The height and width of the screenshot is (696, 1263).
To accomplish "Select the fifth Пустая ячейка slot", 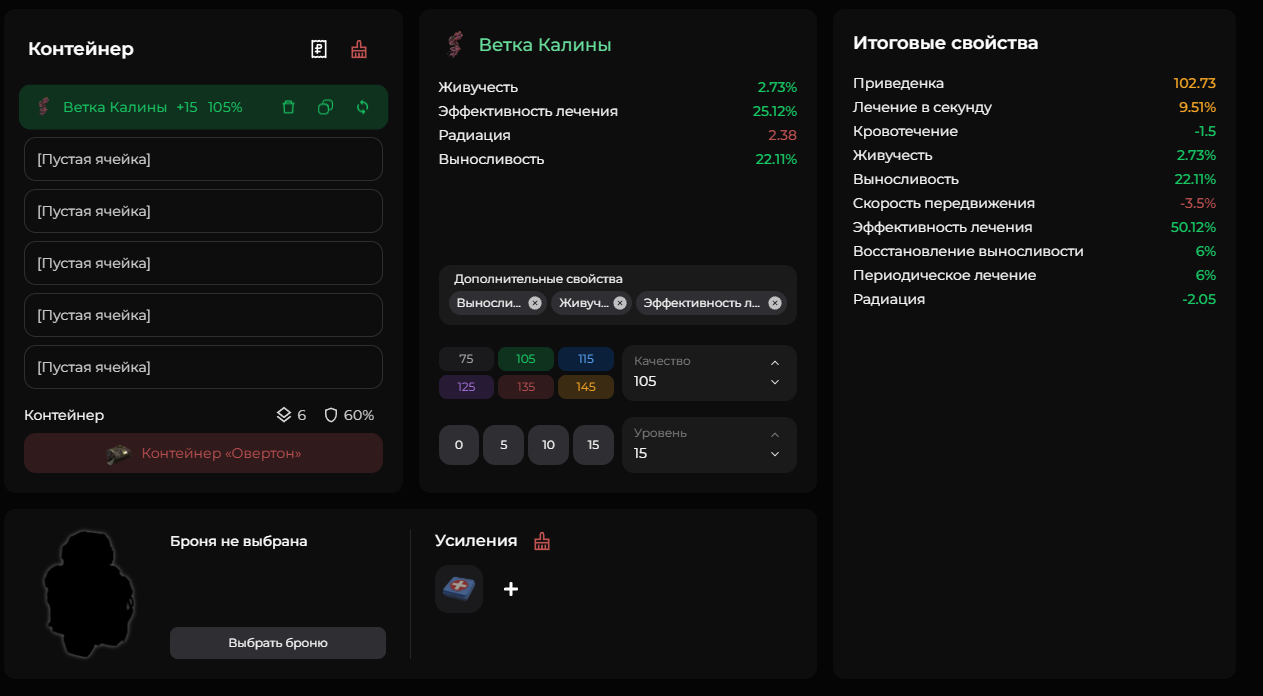I will coord(203,367).
